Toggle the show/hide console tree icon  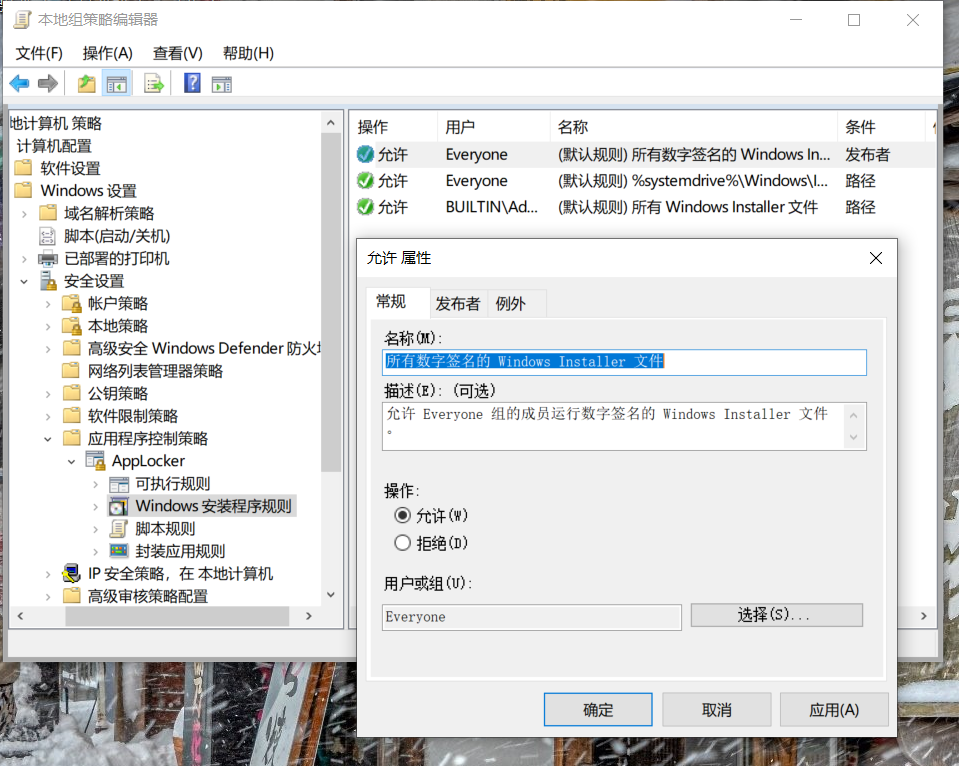[117, 84]
